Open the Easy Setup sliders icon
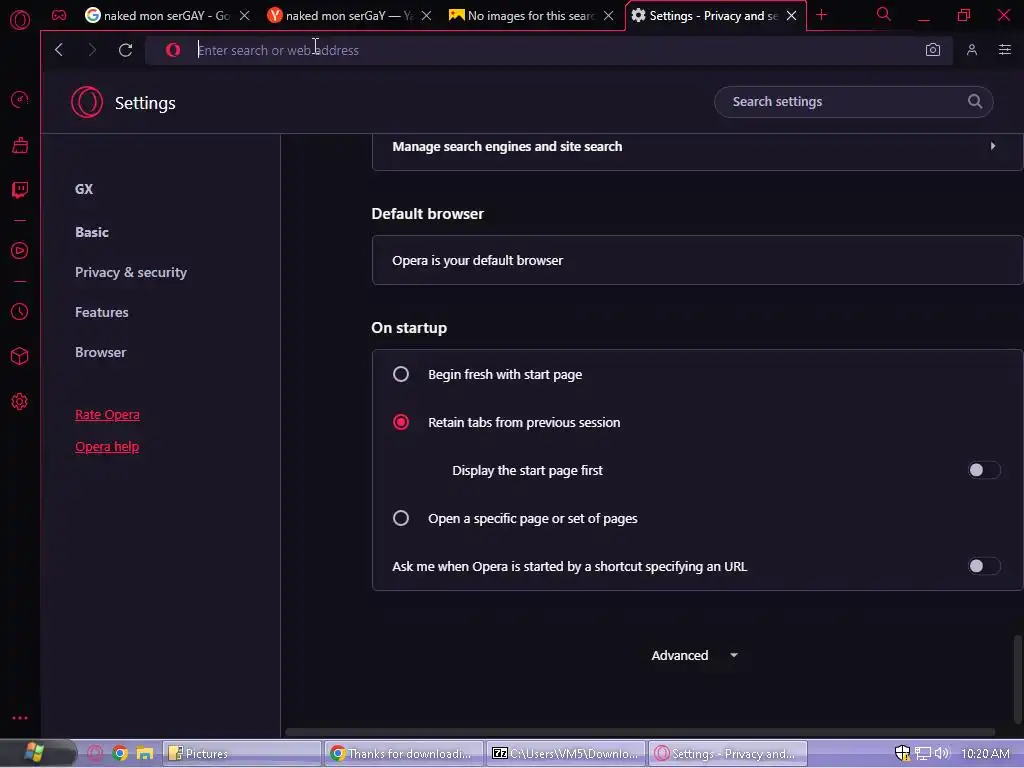The height and width of the screenshot is (768, 1024). (1005, 50)
